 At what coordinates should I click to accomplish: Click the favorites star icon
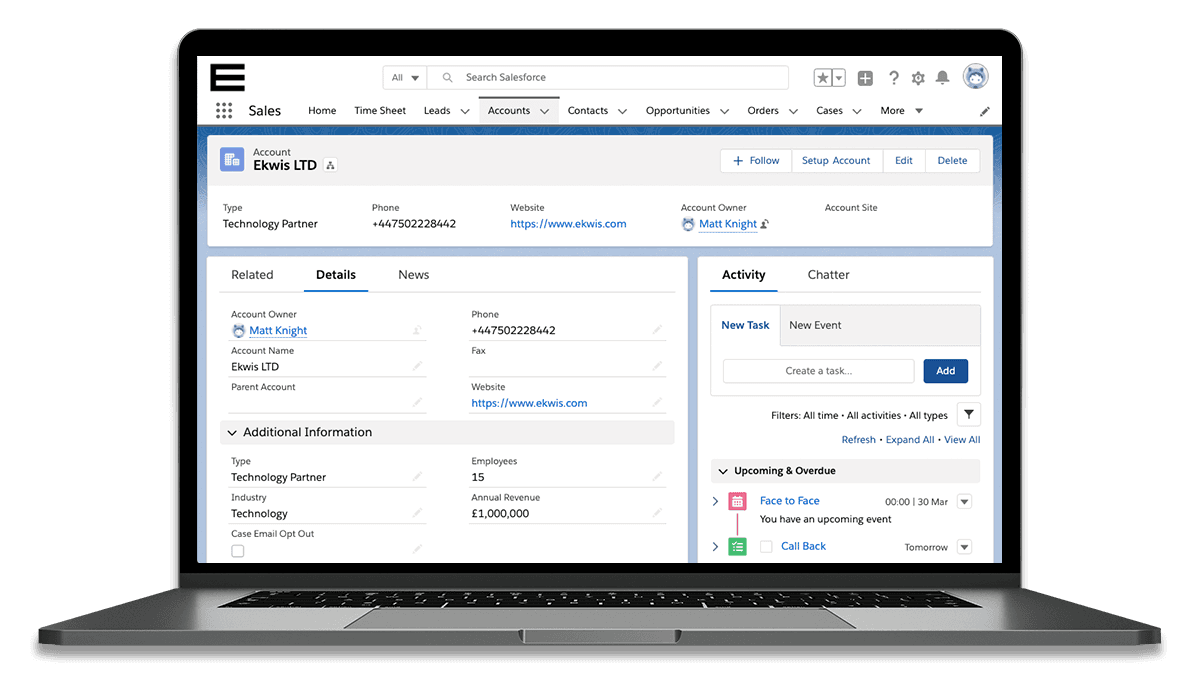coord(823,78)
